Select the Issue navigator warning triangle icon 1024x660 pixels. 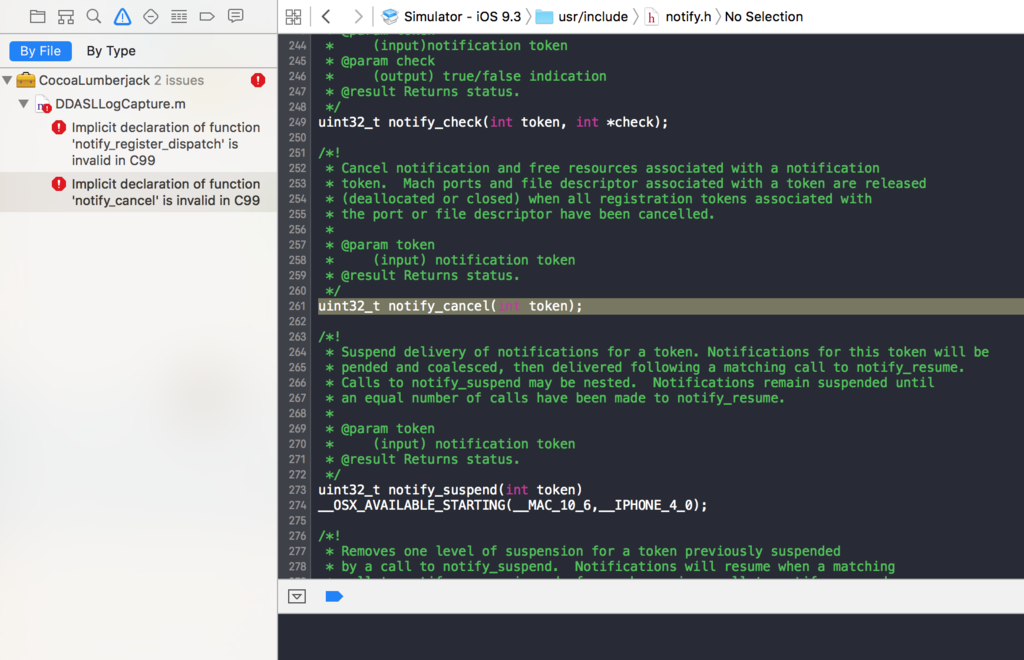tap(122, 16)
